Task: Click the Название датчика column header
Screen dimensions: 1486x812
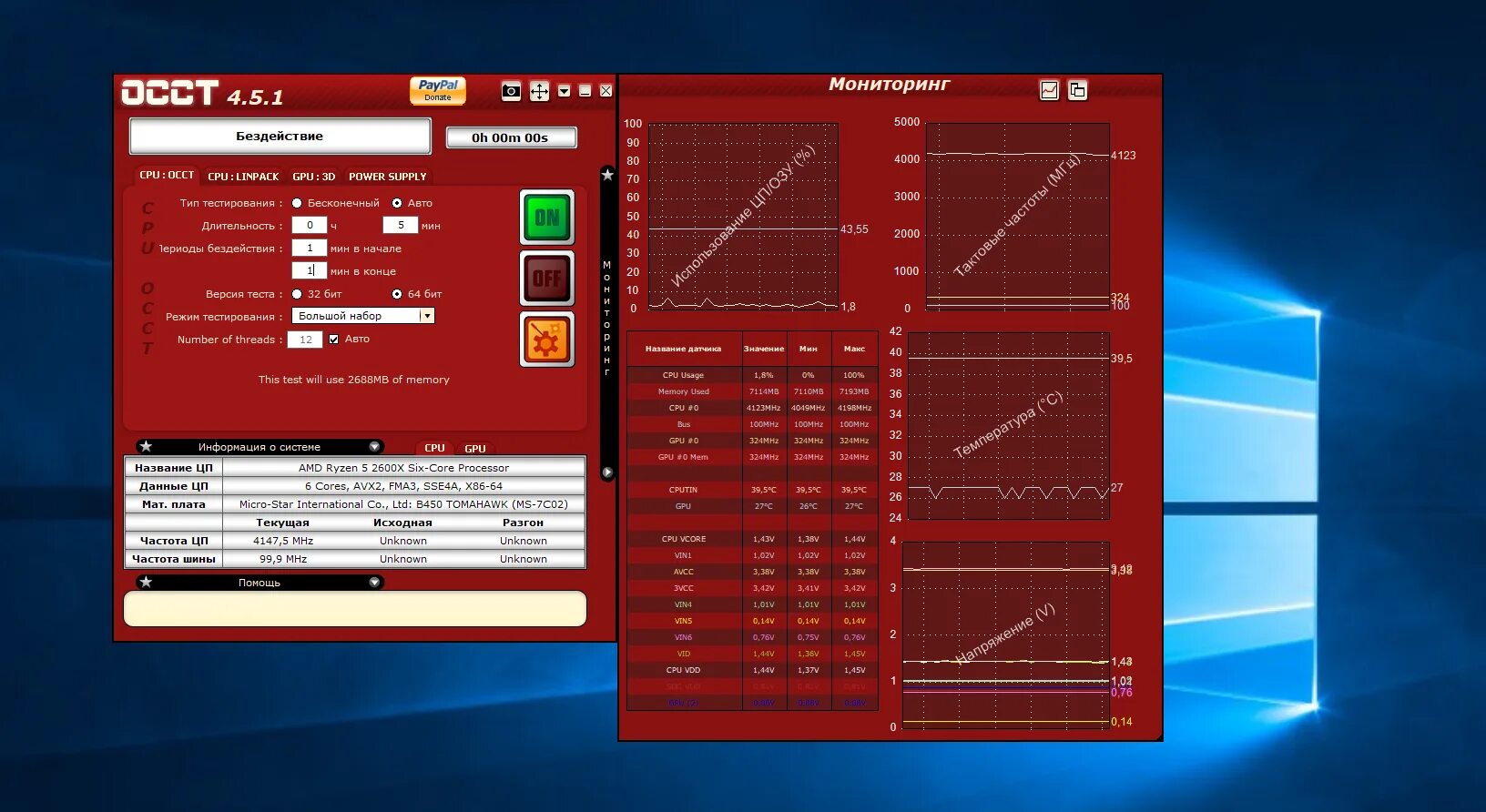Action: tap(684, 349)
